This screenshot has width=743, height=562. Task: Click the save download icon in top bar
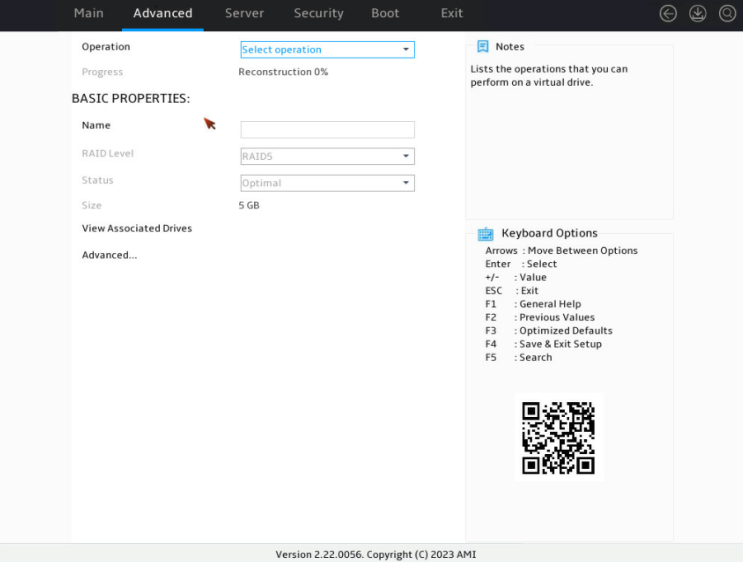point(698,13)
